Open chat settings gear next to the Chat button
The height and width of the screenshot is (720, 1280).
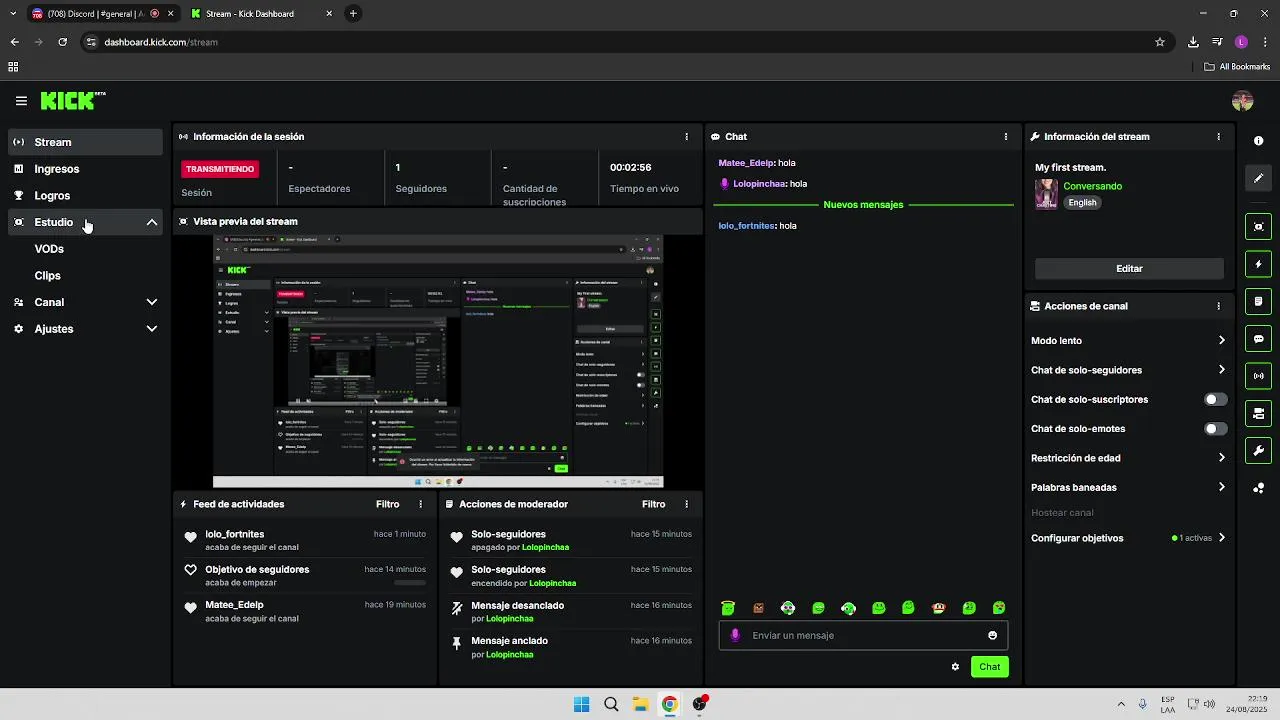[955, 667]
